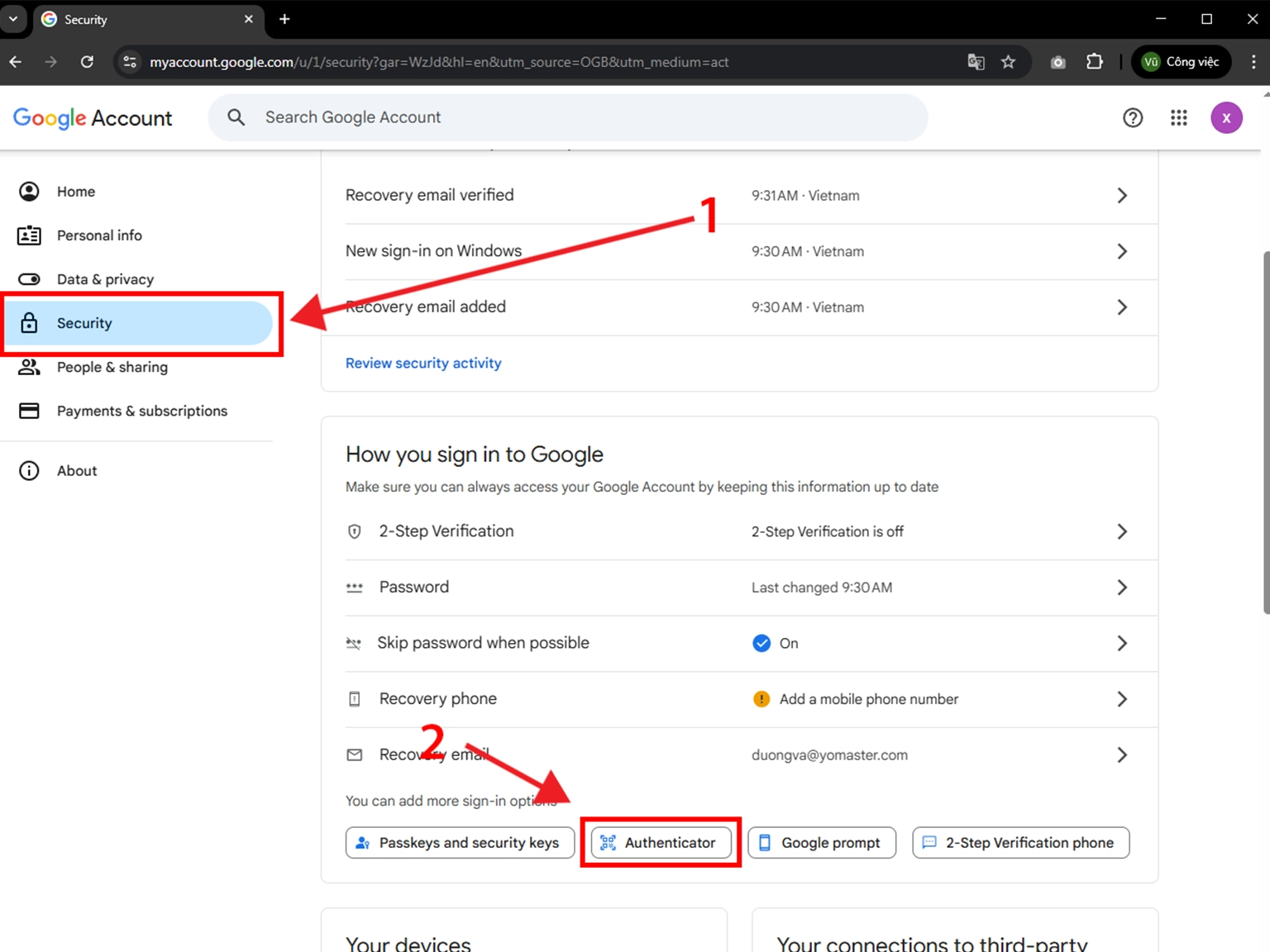Open Chrome three-dot menu
Viewport: 1270px width, 952px height.
[1253, 62]
